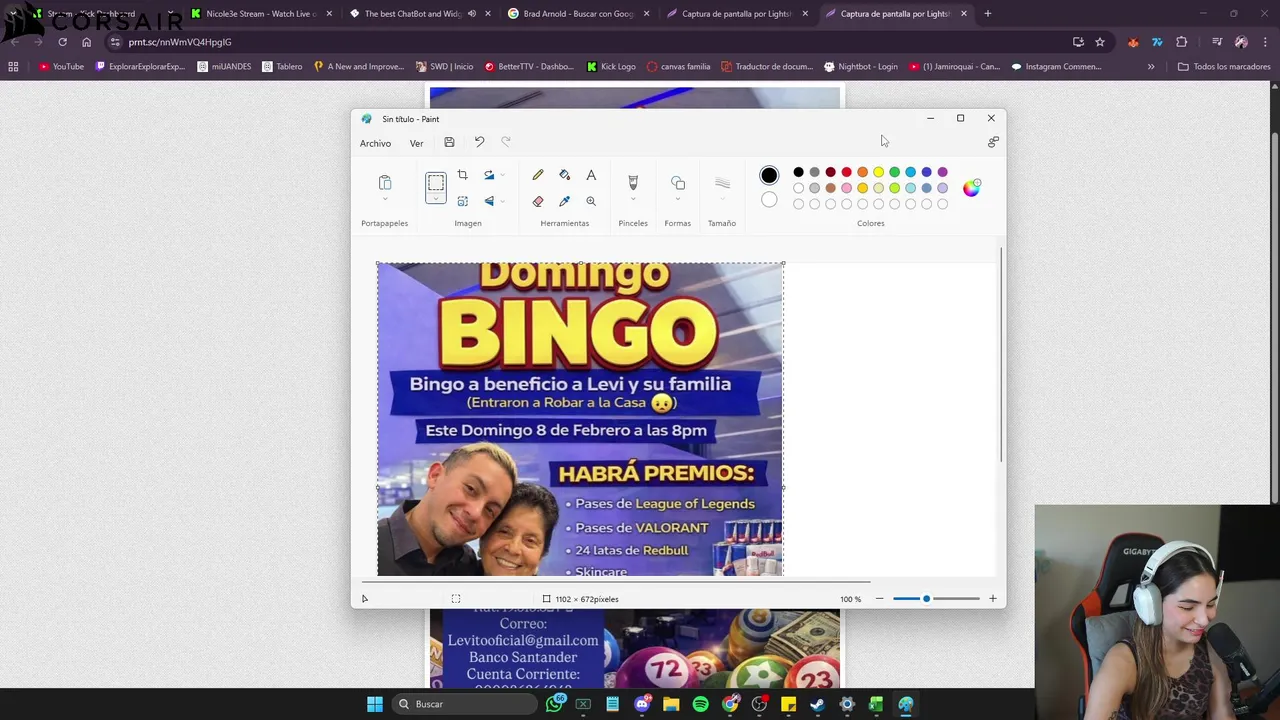The image size is (1280, 720).
Task: Expand the Selection tool dropdown arrow
Action: pyautogui.click(x=435, y=199)
